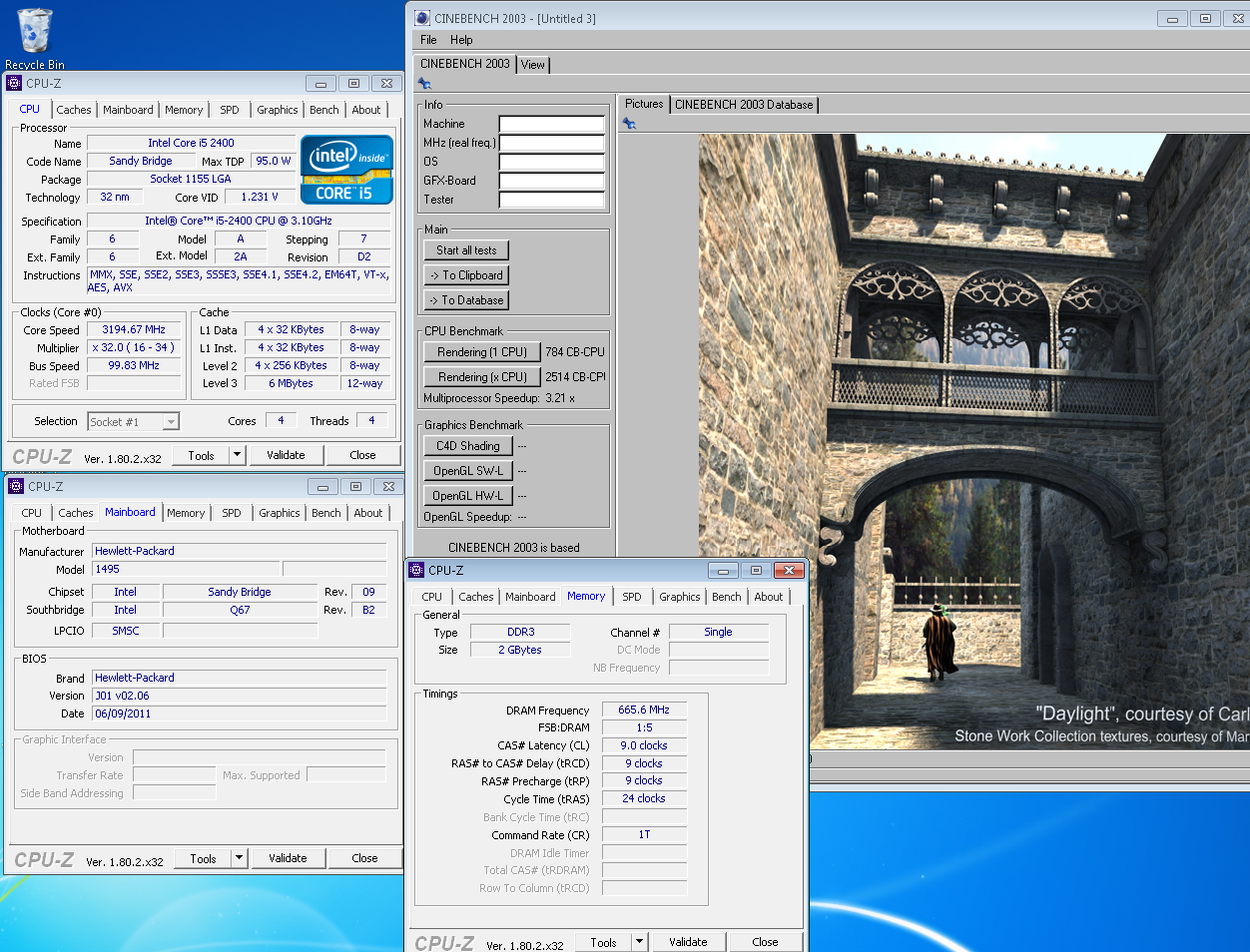Click Start all tests button
This screenshot has height=952, width=1250.
coord(466,250)
